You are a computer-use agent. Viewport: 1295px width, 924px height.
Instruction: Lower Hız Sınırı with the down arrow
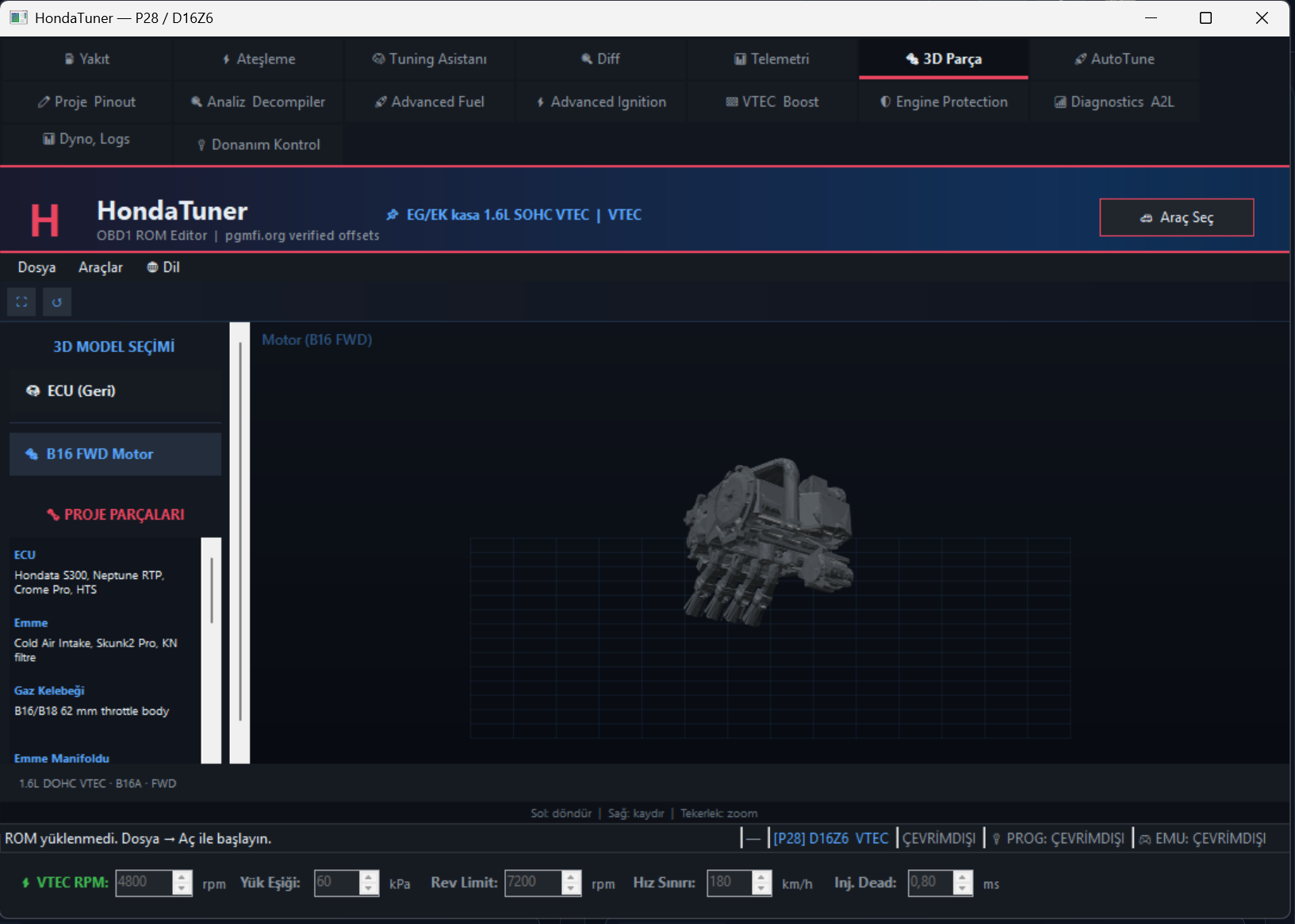point(761,888)
